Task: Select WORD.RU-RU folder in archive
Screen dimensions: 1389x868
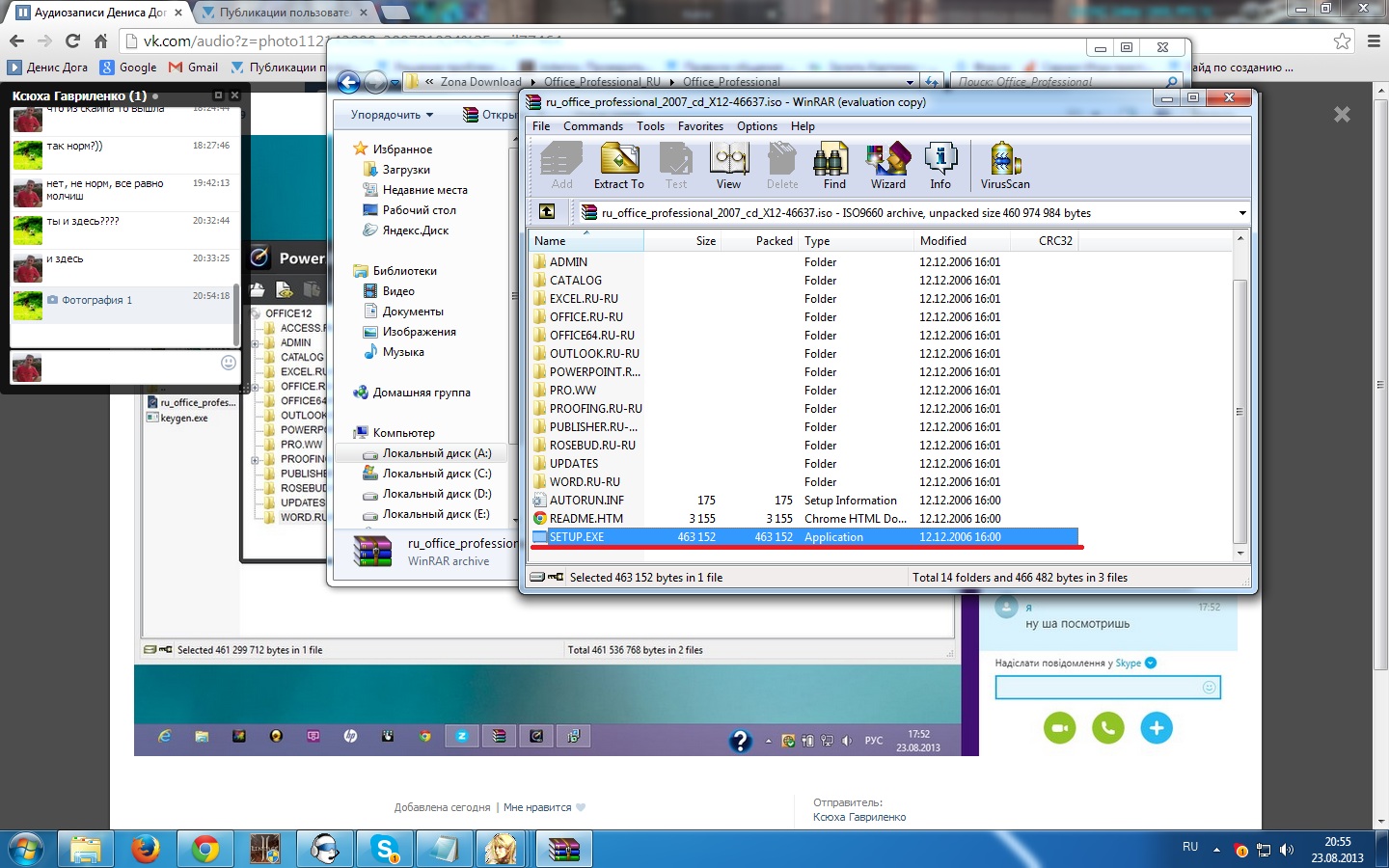Action: 585,482
